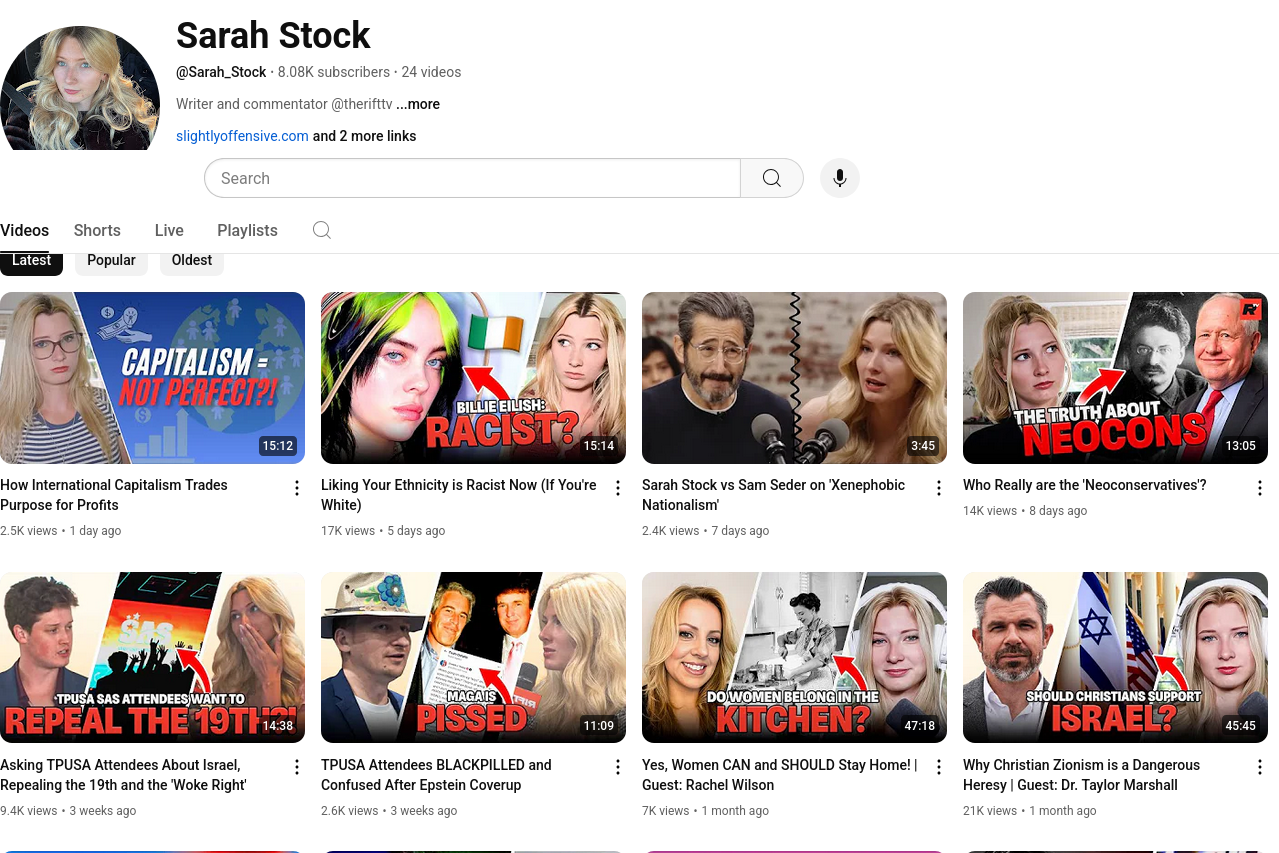This screenshot has width=1279, height=853.
Task: Open options for 'Christian Zionism' video
Action: coord(1260,768)
